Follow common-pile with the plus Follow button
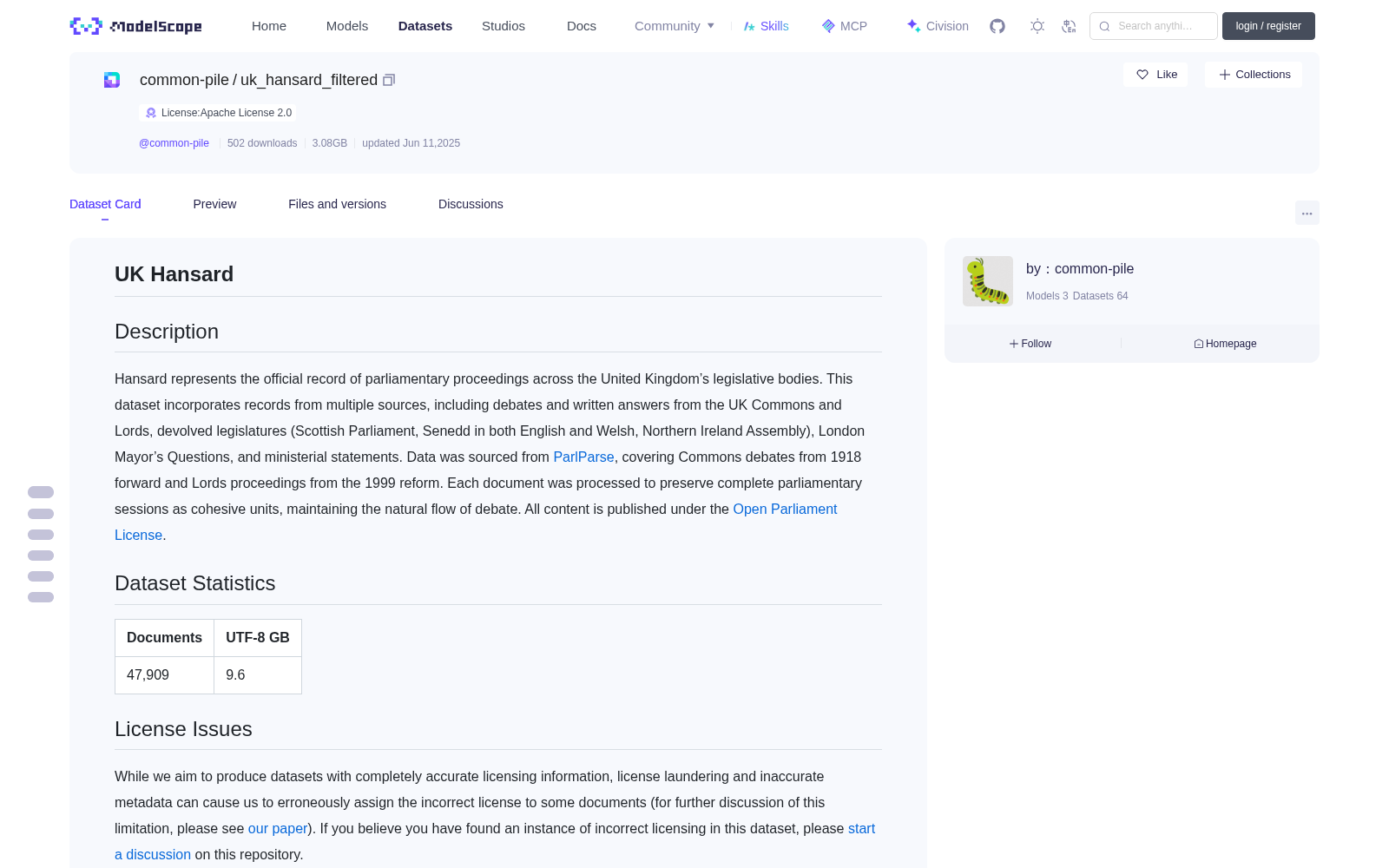Image resolution: width=1389 pixels, height=868 pixels. coord(1030,344)
